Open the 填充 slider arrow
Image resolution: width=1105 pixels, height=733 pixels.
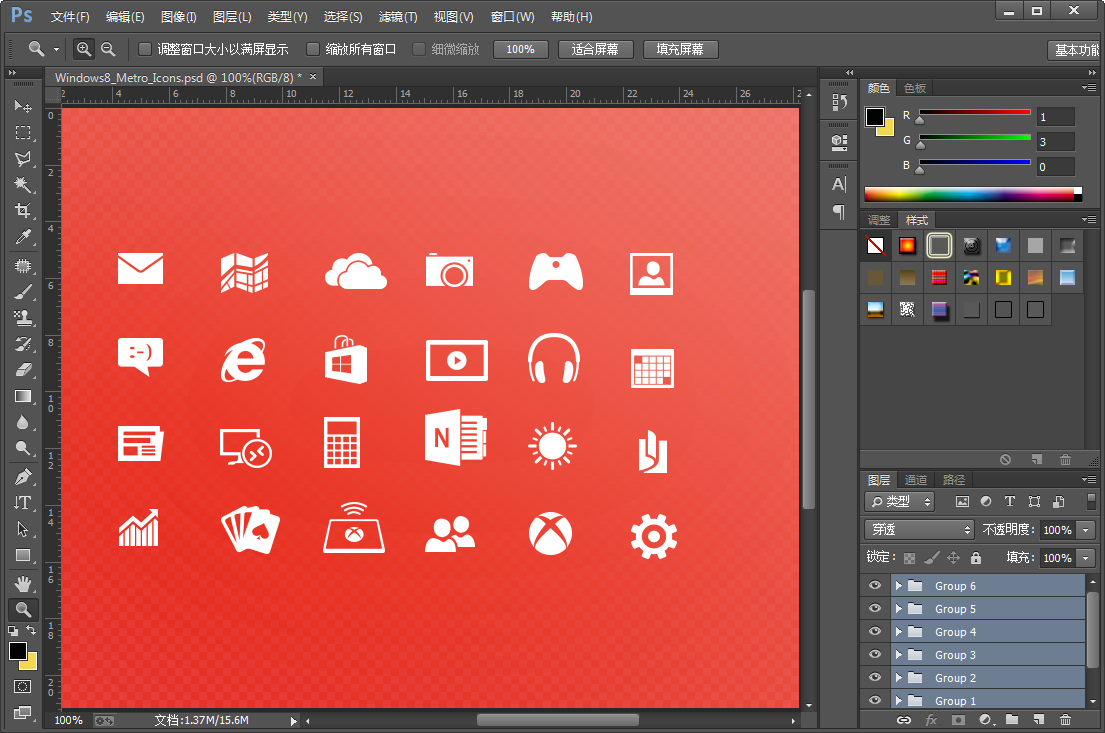(1086, 558)
